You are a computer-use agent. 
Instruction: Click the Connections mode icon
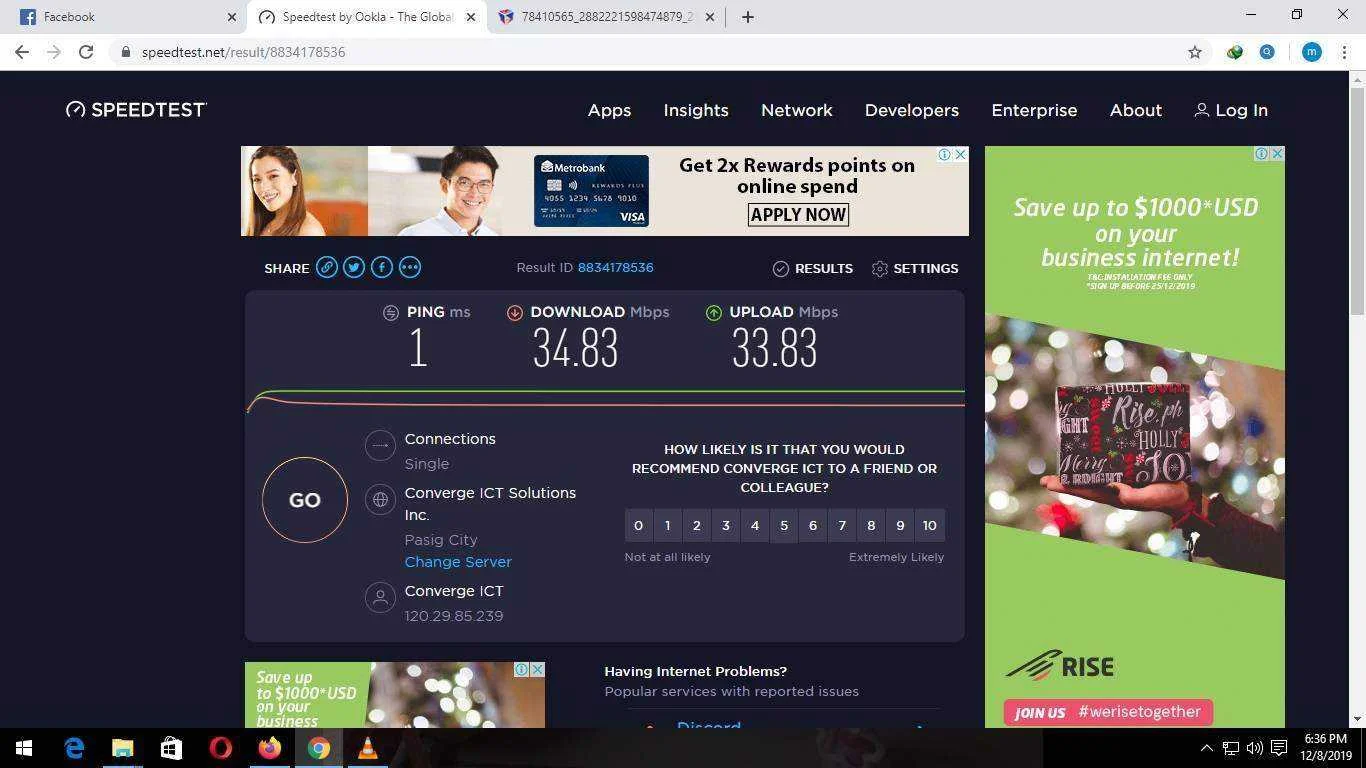click(380, 445)
